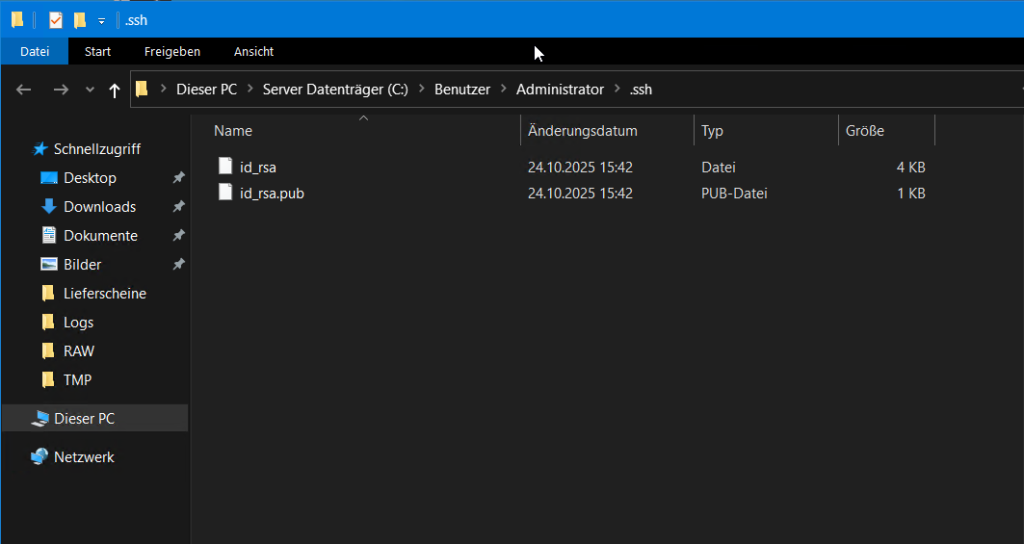The height and width of the screenshot is (544, 1024).
Task: Open Downloads in the Schnellzugriff list
Action: point(99,207)
